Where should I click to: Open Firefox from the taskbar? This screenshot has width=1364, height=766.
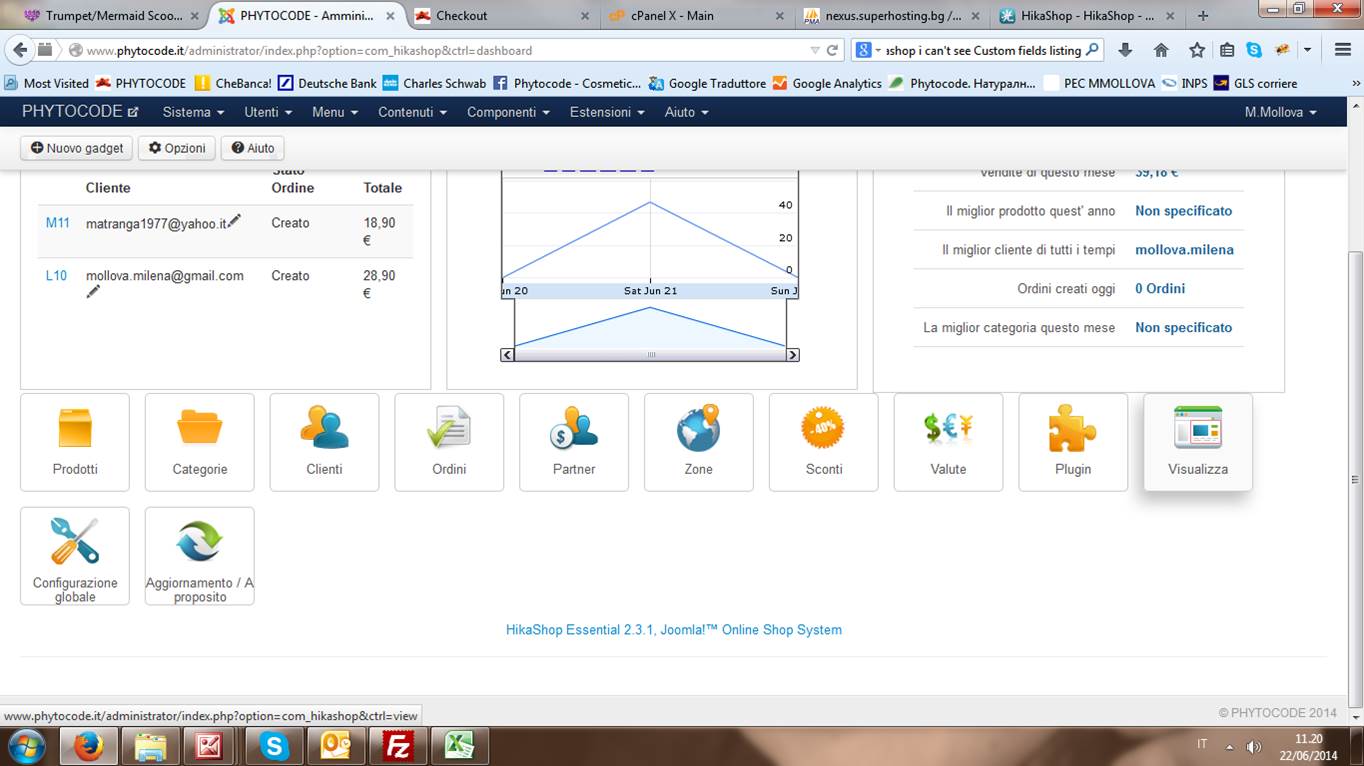tap(89, 746)
